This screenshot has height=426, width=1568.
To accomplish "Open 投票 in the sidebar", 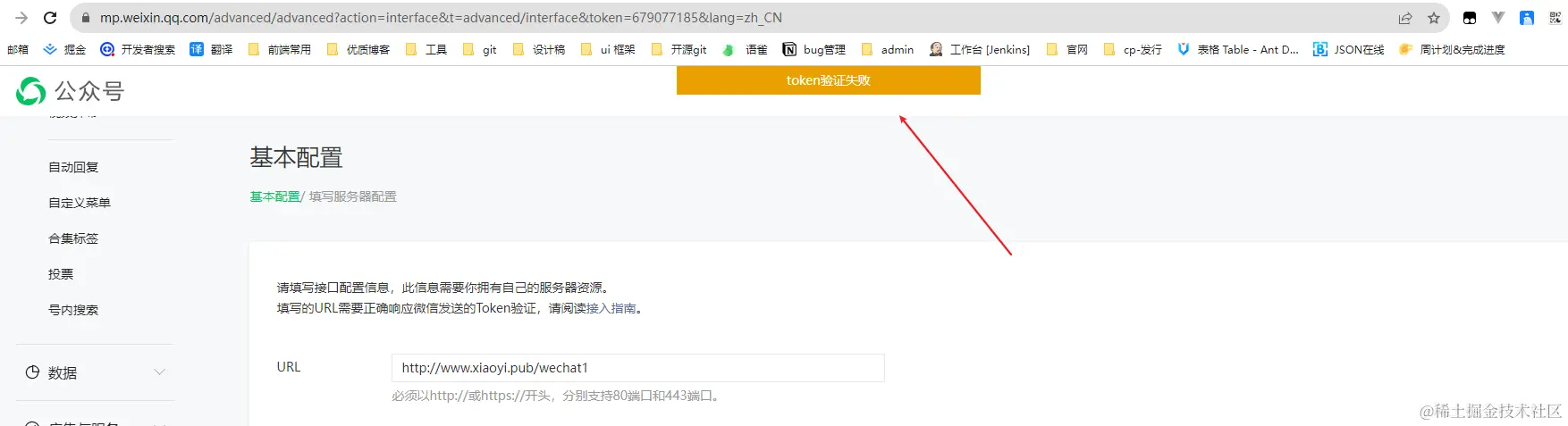I will tap(61, 274).
